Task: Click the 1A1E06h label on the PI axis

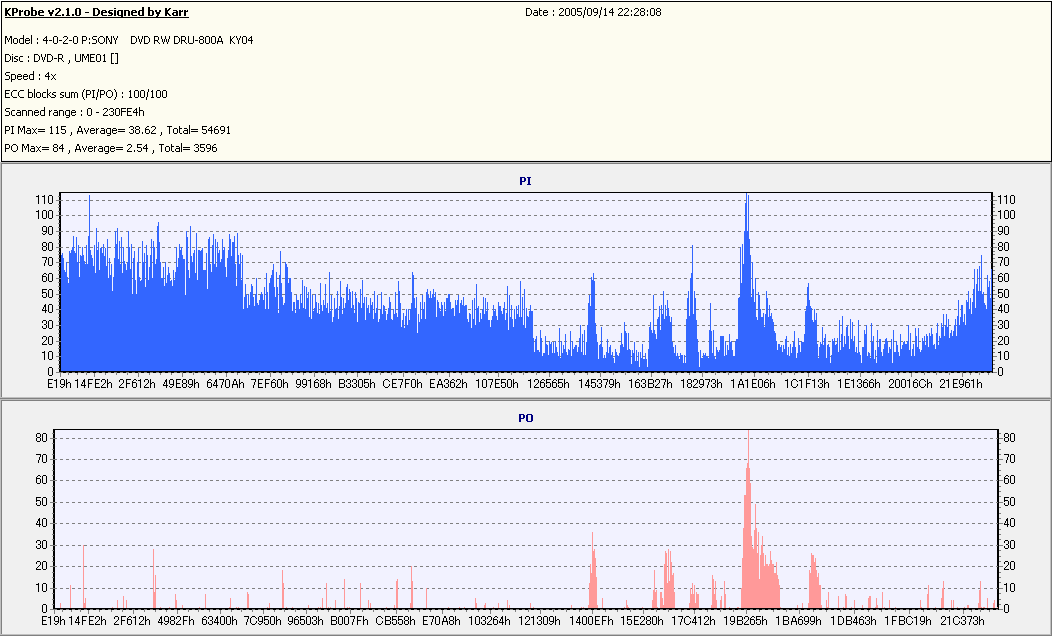Action: [x=753, y=384]
